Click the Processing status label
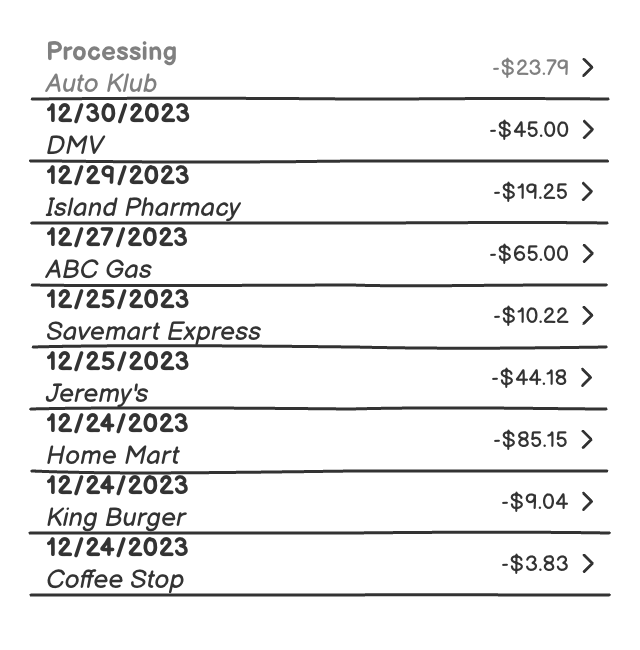The height and width of the screenshot is (650, 640). (112, 51)
